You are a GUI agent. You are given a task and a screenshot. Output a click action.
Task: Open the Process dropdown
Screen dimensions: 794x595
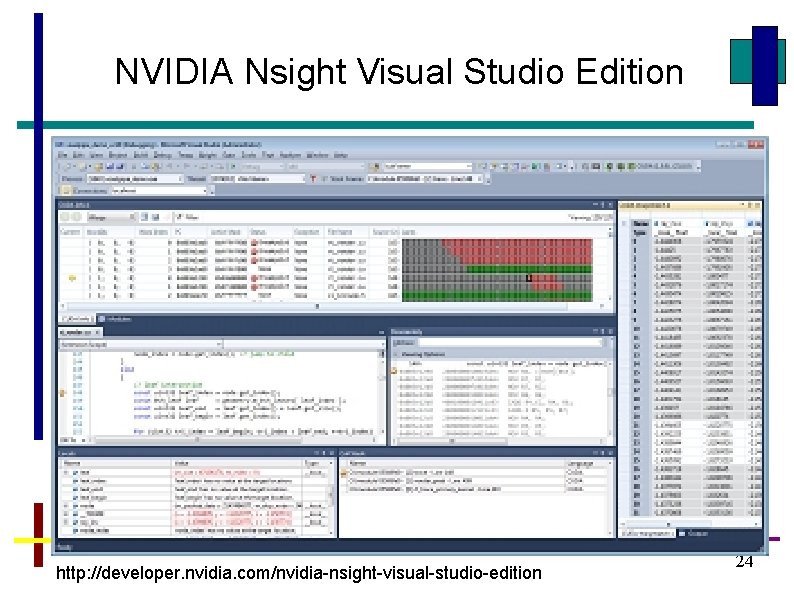(135, 179)
